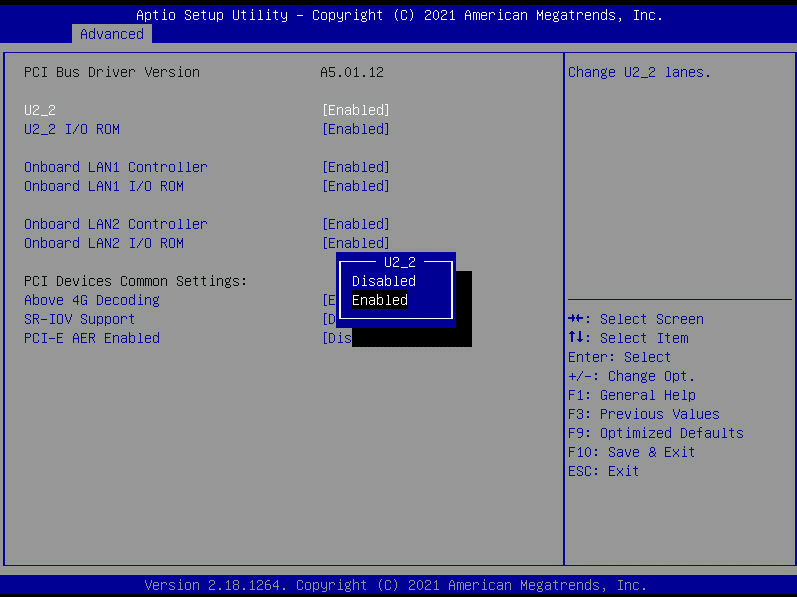Click the F10: Save & Exit hint

pyautogui.click(x=631, y=452)
